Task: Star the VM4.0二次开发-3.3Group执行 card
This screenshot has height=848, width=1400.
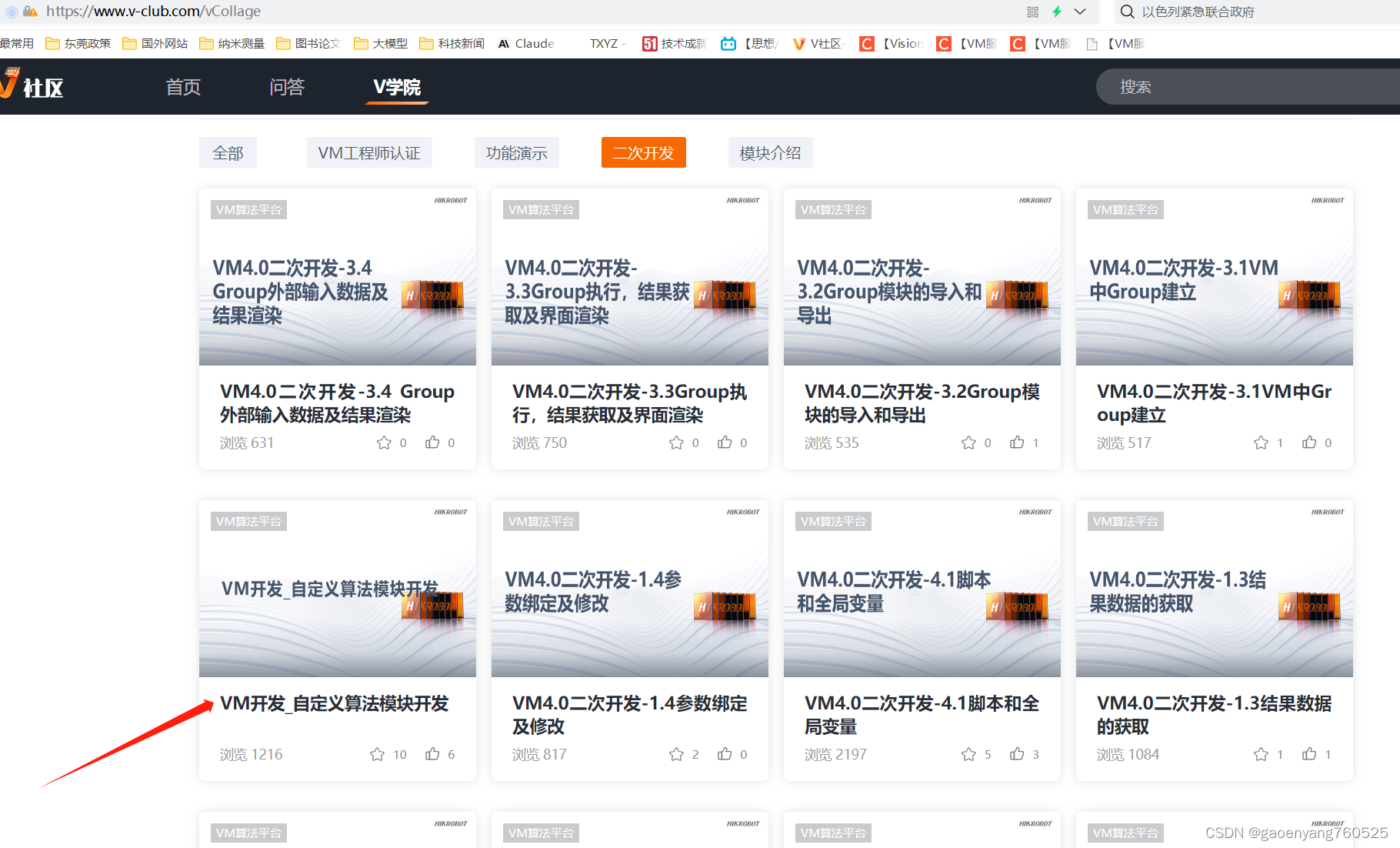Action: coord(676,442)
